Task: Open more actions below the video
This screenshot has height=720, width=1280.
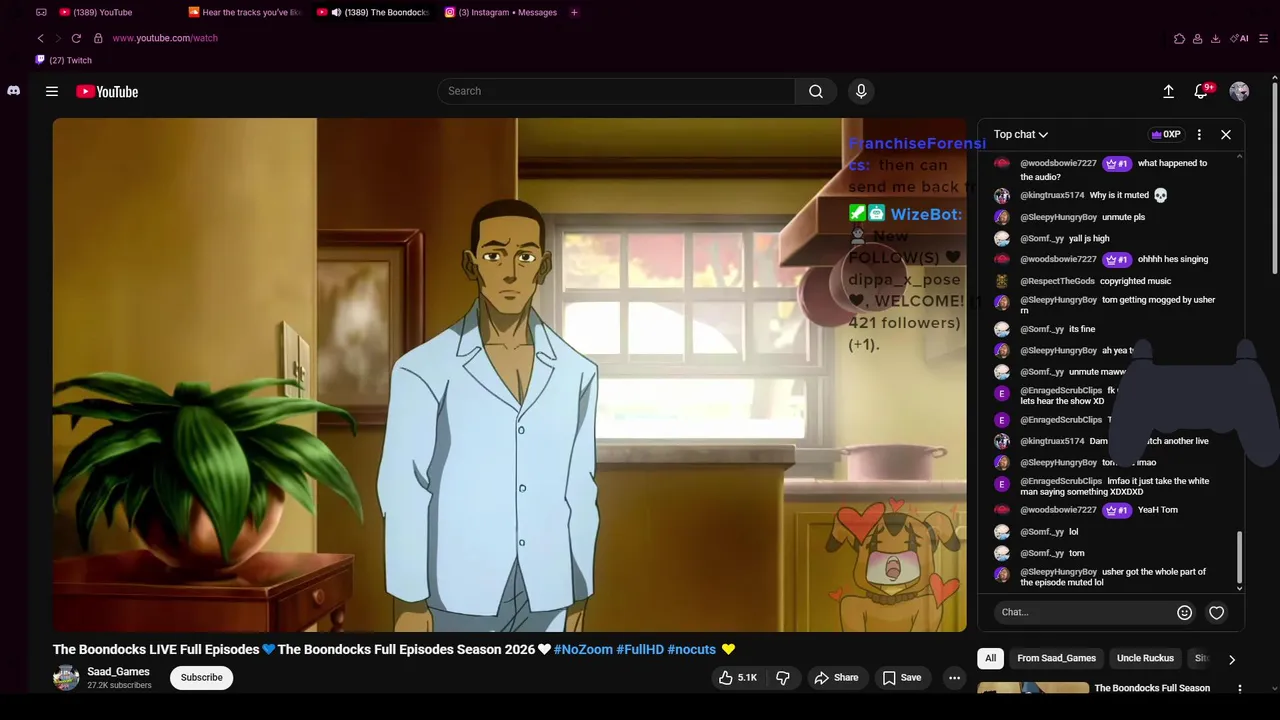Action: coord(954,678)
